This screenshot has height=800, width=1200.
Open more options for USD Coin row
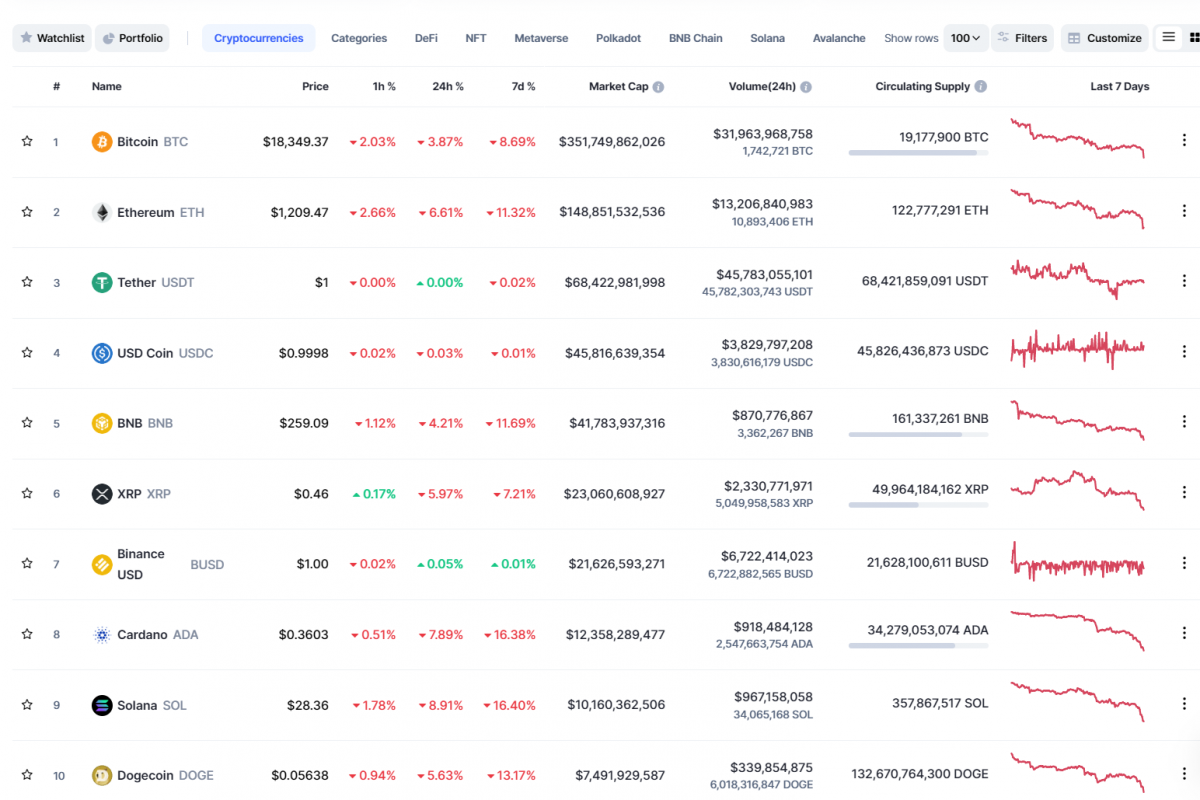coord(1184,352)
